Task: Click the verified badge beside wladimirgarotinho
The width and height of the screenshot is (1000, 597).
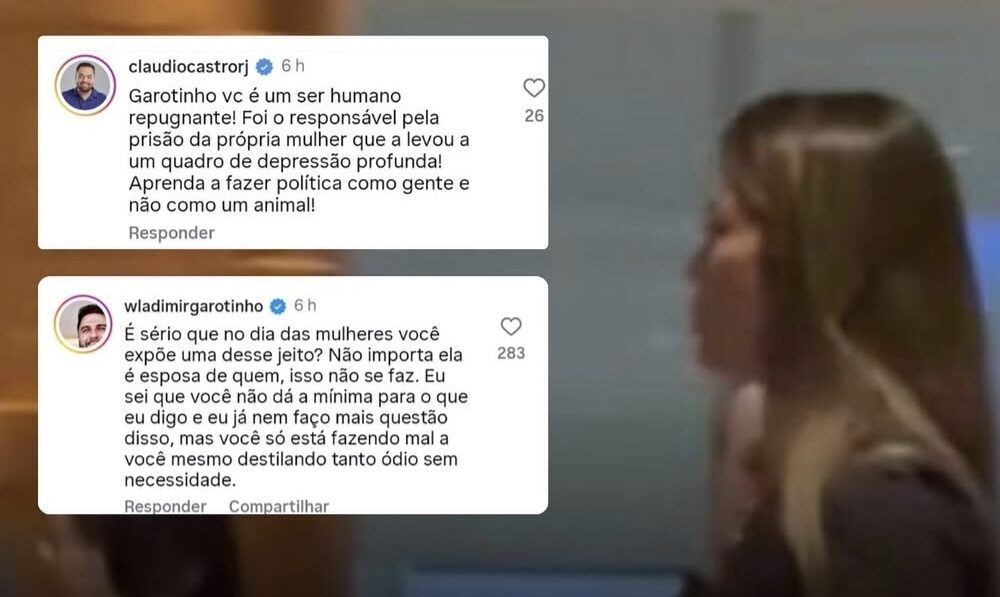Action: [278, 306]
